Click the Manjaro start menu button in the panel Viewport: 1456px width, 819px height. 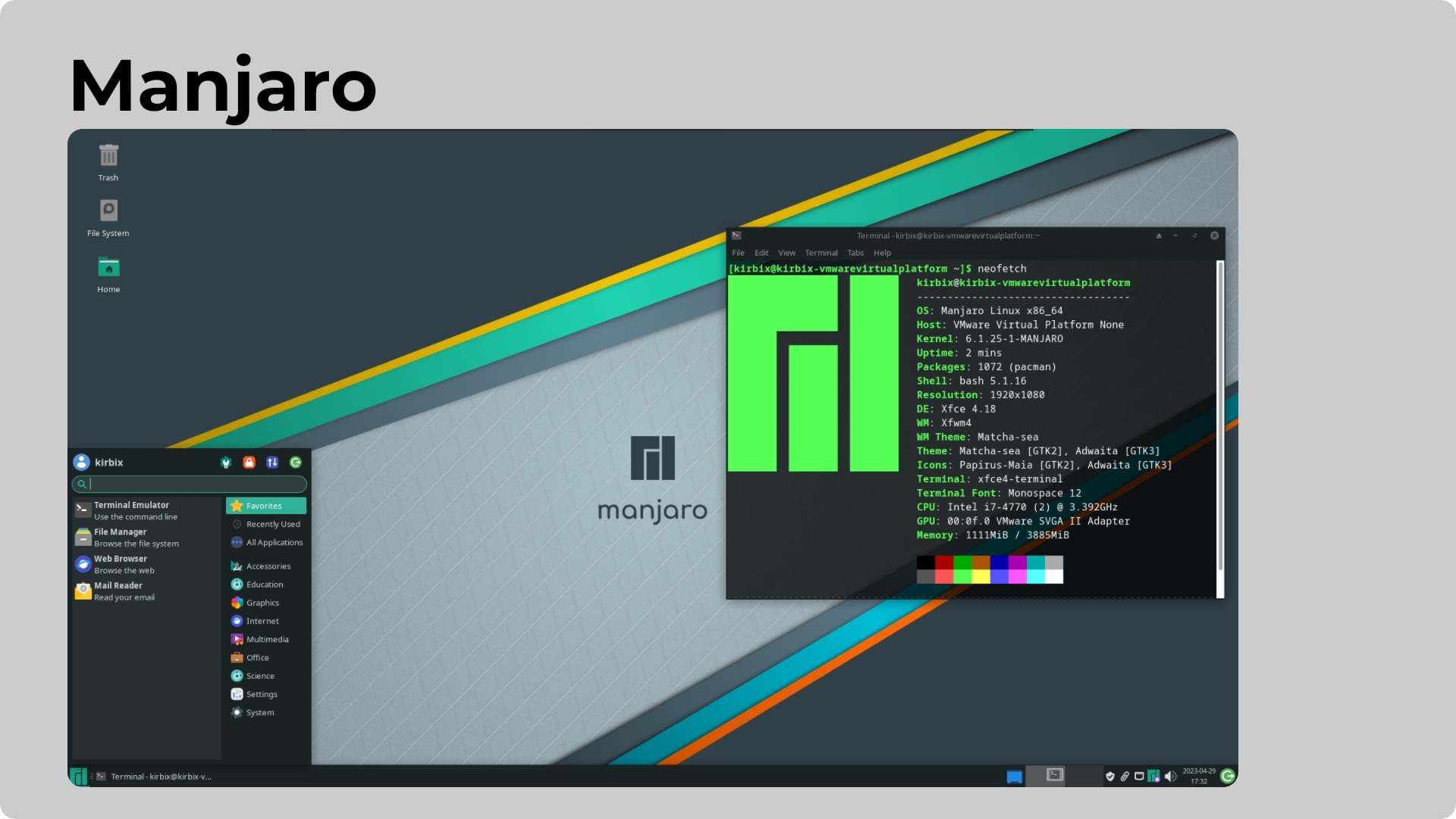[78, 777]
